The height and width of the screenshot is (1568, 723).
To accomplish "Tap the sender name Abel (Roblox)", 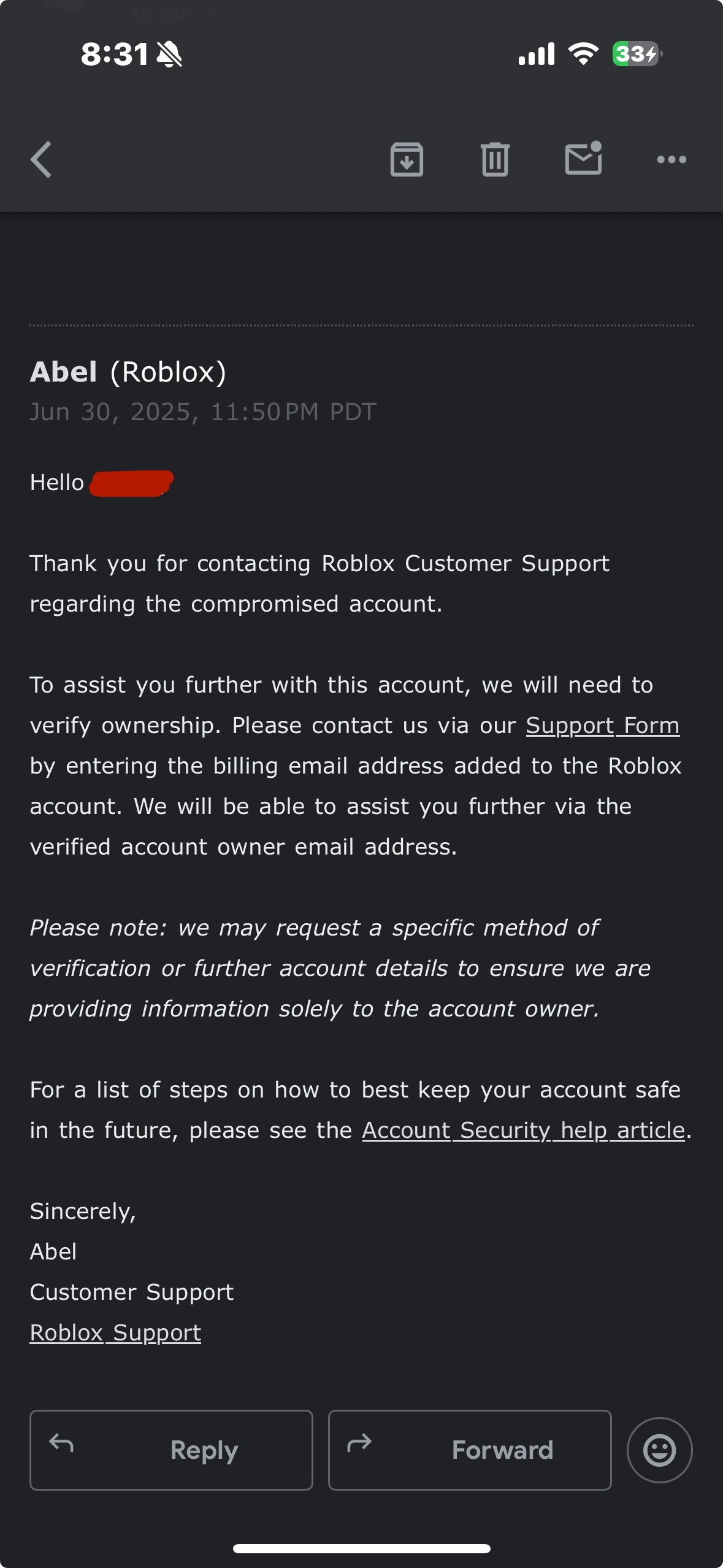I will [128, 372].
